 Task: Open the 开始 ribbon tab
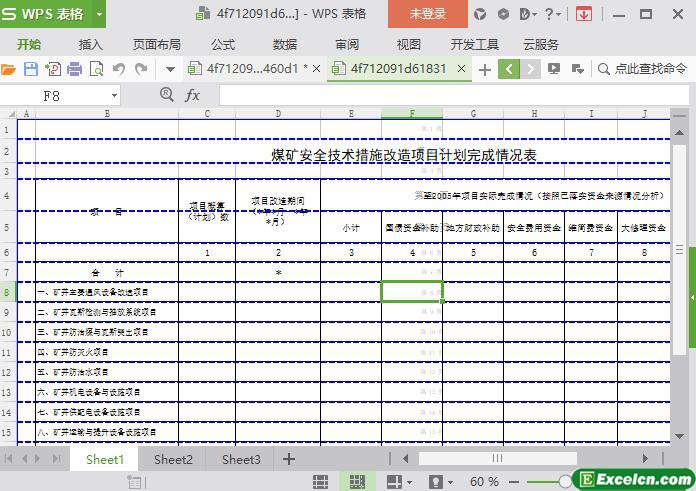[x=29, y=44]
